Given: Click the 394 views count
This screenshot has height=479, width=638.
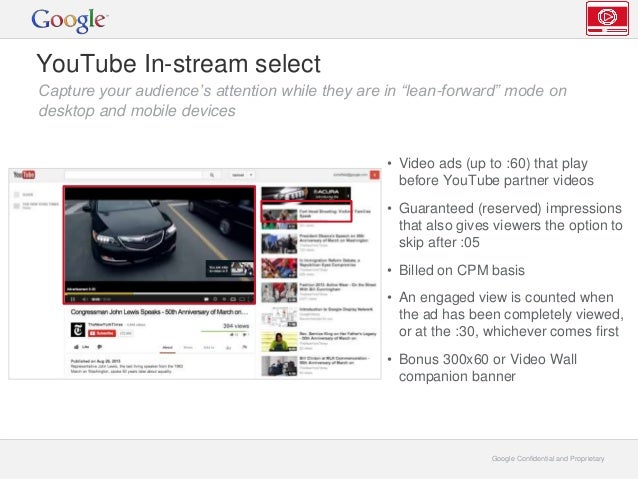Looking at the screenshot, I should 236,326.
